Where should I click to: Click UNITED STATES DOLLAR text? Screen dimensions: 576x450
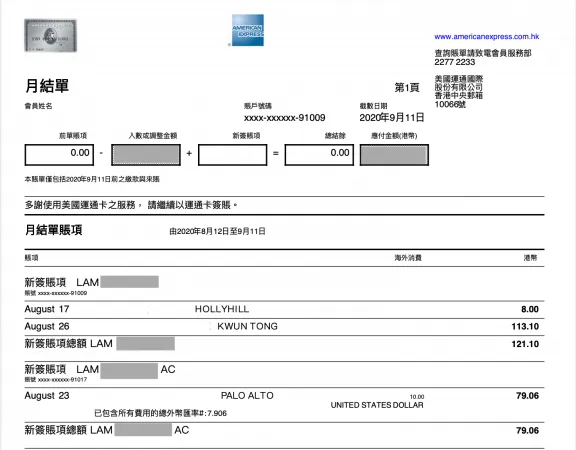click(377, 405)
